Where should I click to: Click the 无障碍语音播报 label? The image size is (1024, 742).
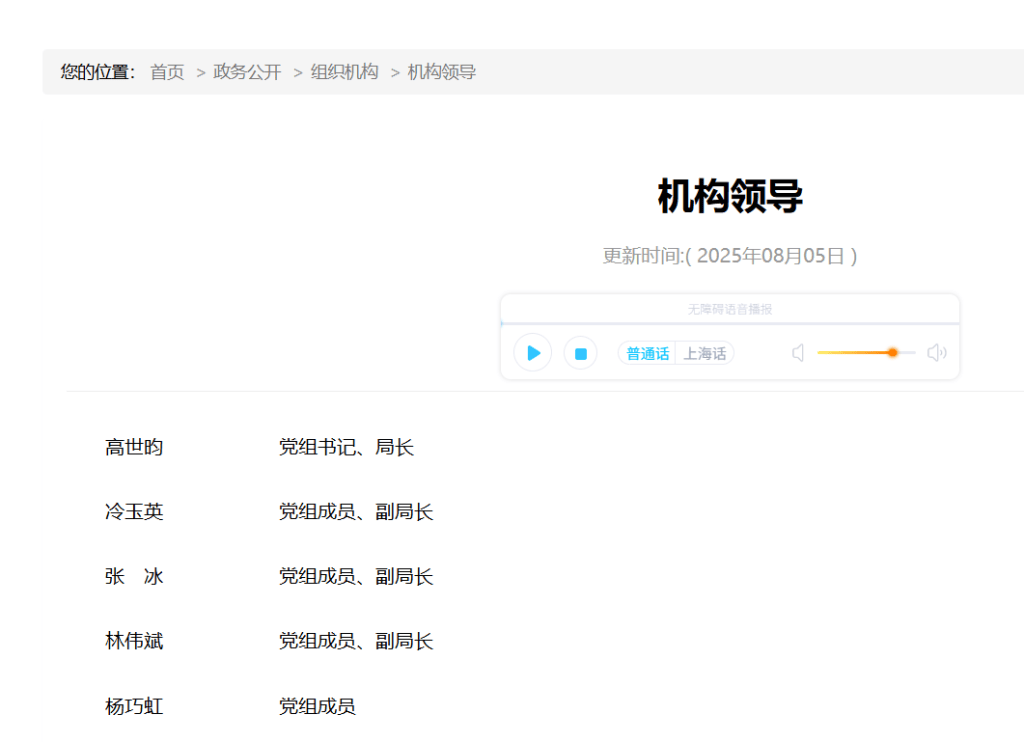click(729, 310)
